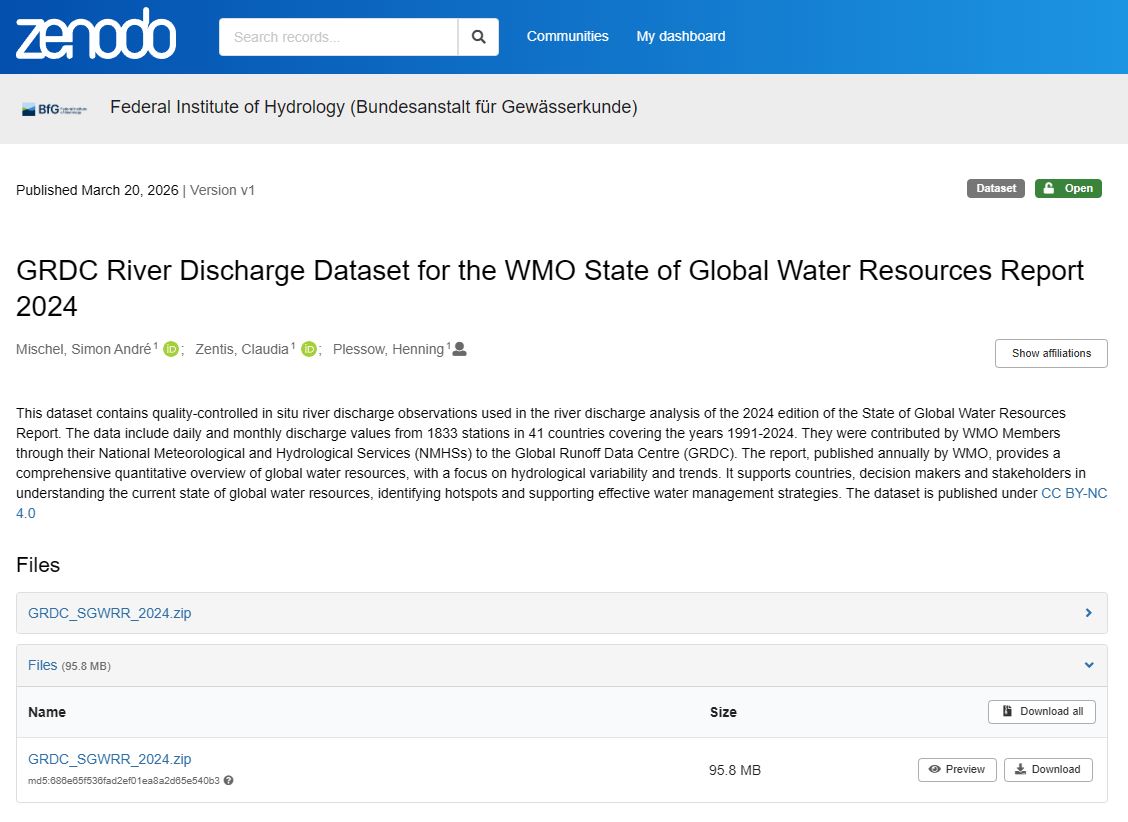
Task: Go to My dashboard
Action: 681,36
